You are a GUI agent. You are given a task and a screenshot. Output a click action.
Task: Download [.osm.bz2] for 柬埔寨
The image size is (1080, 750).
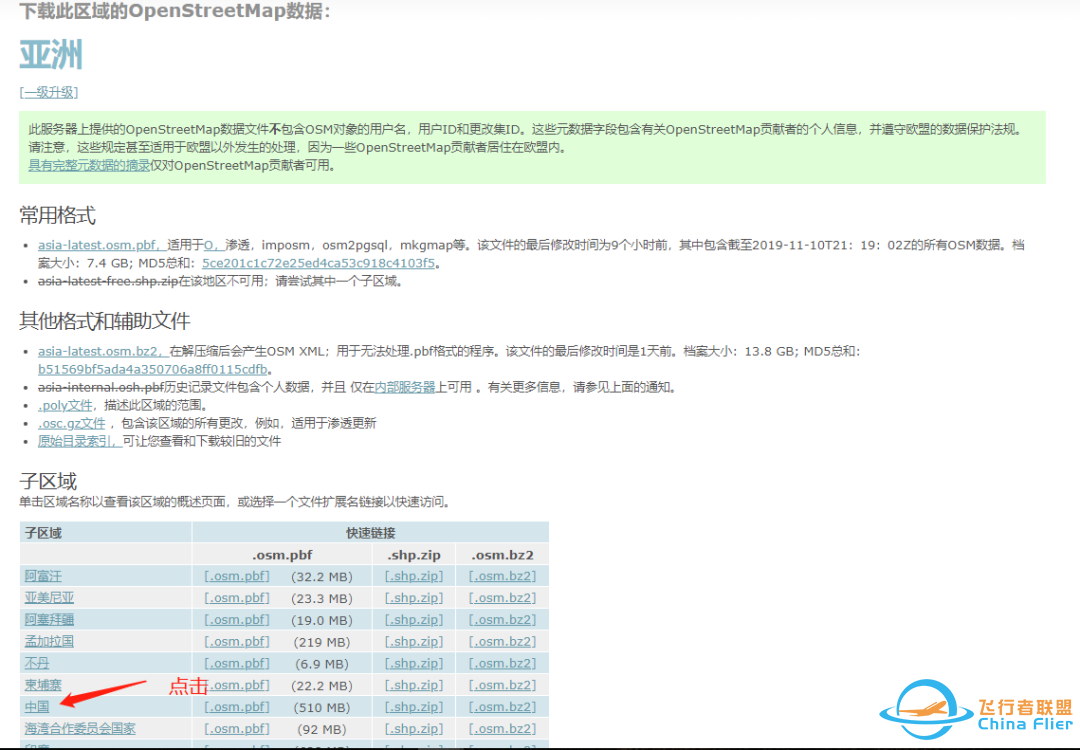pyautogui.click(x=502, y=685)
